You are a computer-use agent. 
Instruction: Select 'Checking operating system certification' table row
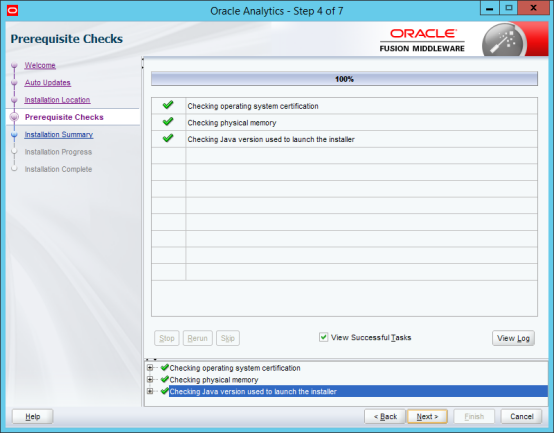[x=344, y=106]
